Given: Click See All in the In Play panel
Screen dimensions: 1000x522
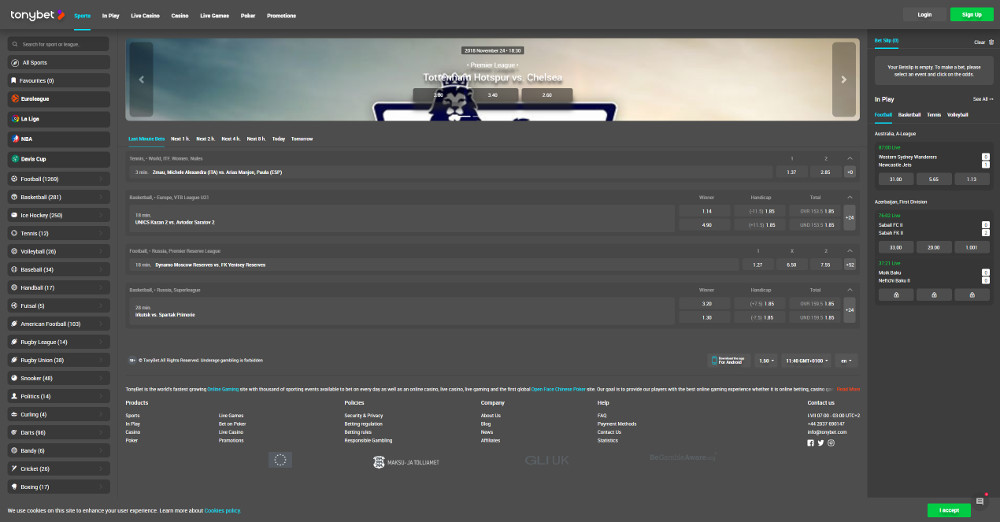Looking at the screenshot, I should [x=983, y=99].
